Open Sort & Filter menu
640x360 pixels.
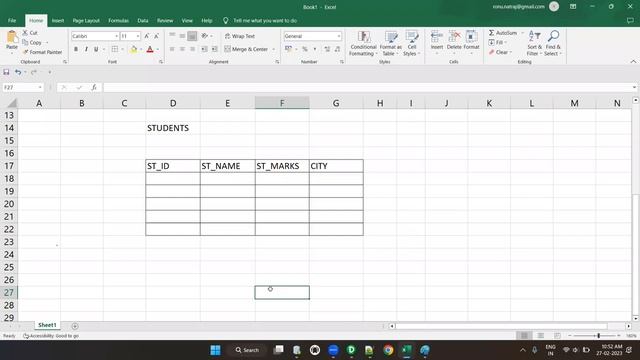534,43
